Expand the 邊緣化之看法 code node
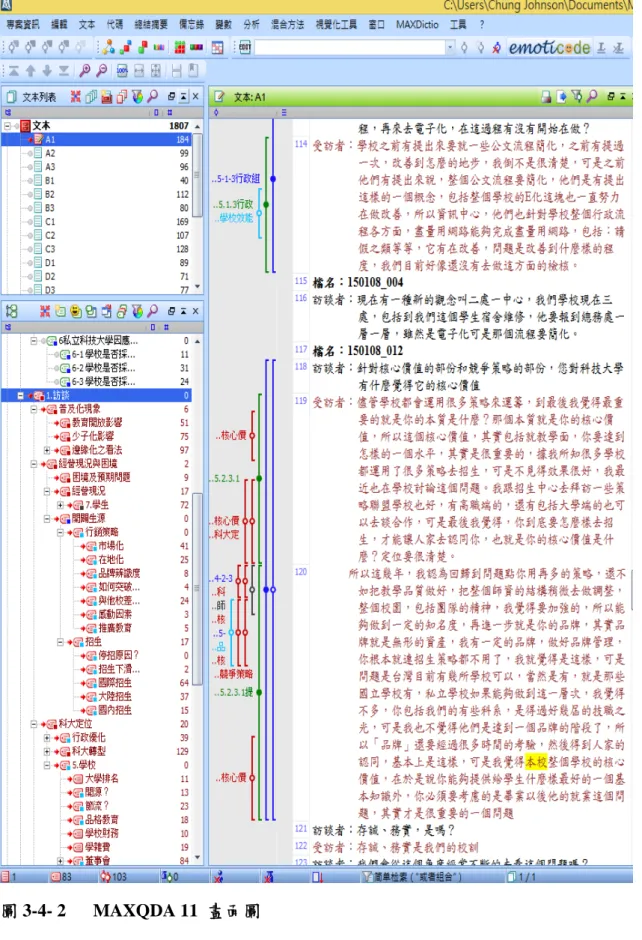Screen dimensions: 642x940 (47, 450)
